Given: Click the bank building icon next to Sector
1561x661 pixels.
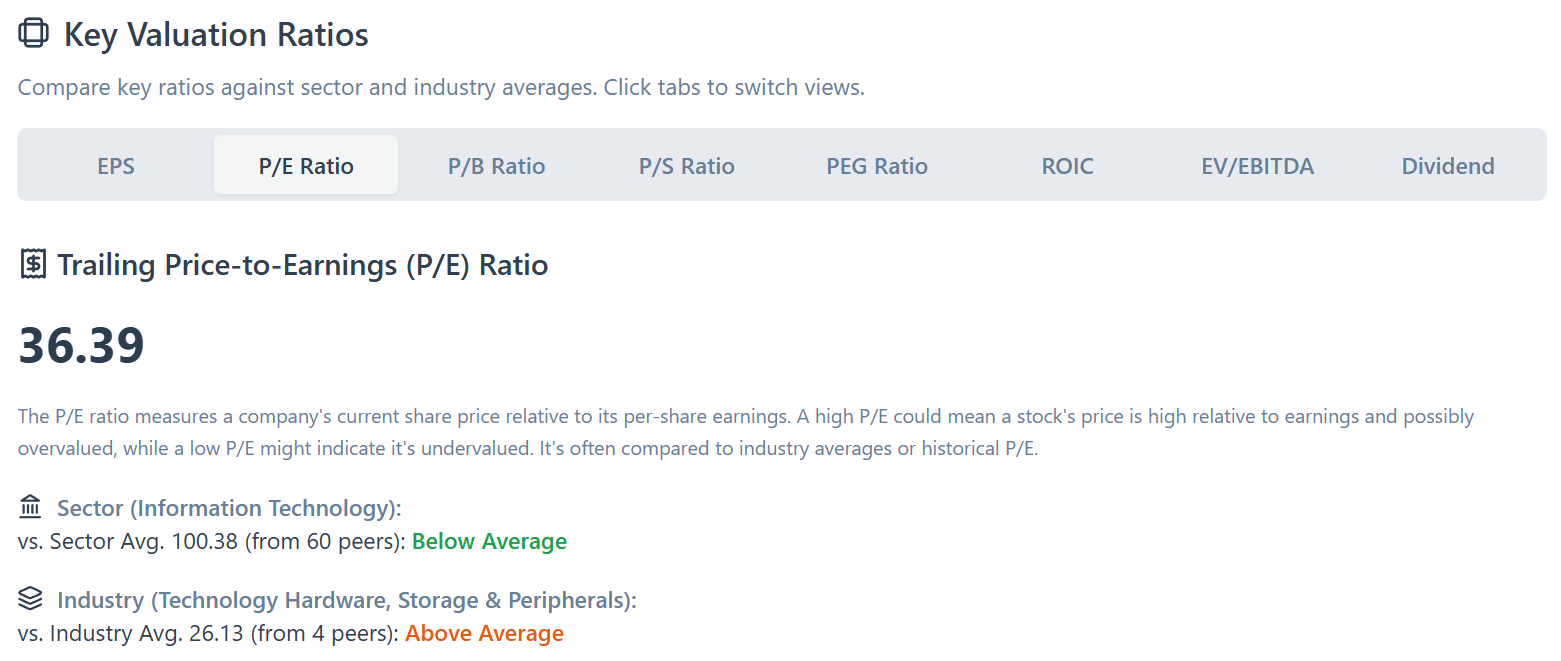Looking at the screenshot, I should pyautogui.click(x=30, y=508).
